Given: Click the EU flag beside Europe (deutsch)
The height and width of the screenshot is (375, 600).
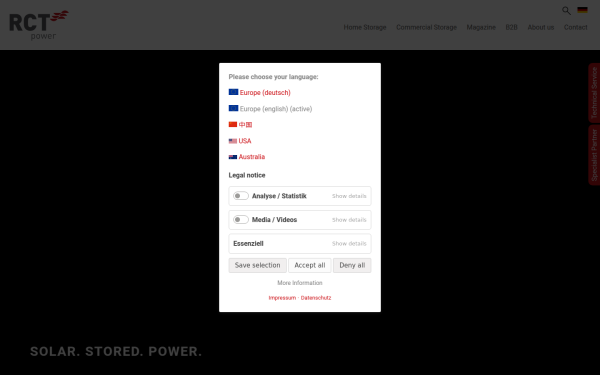Looking at the screenshot, I should (233, 92).
